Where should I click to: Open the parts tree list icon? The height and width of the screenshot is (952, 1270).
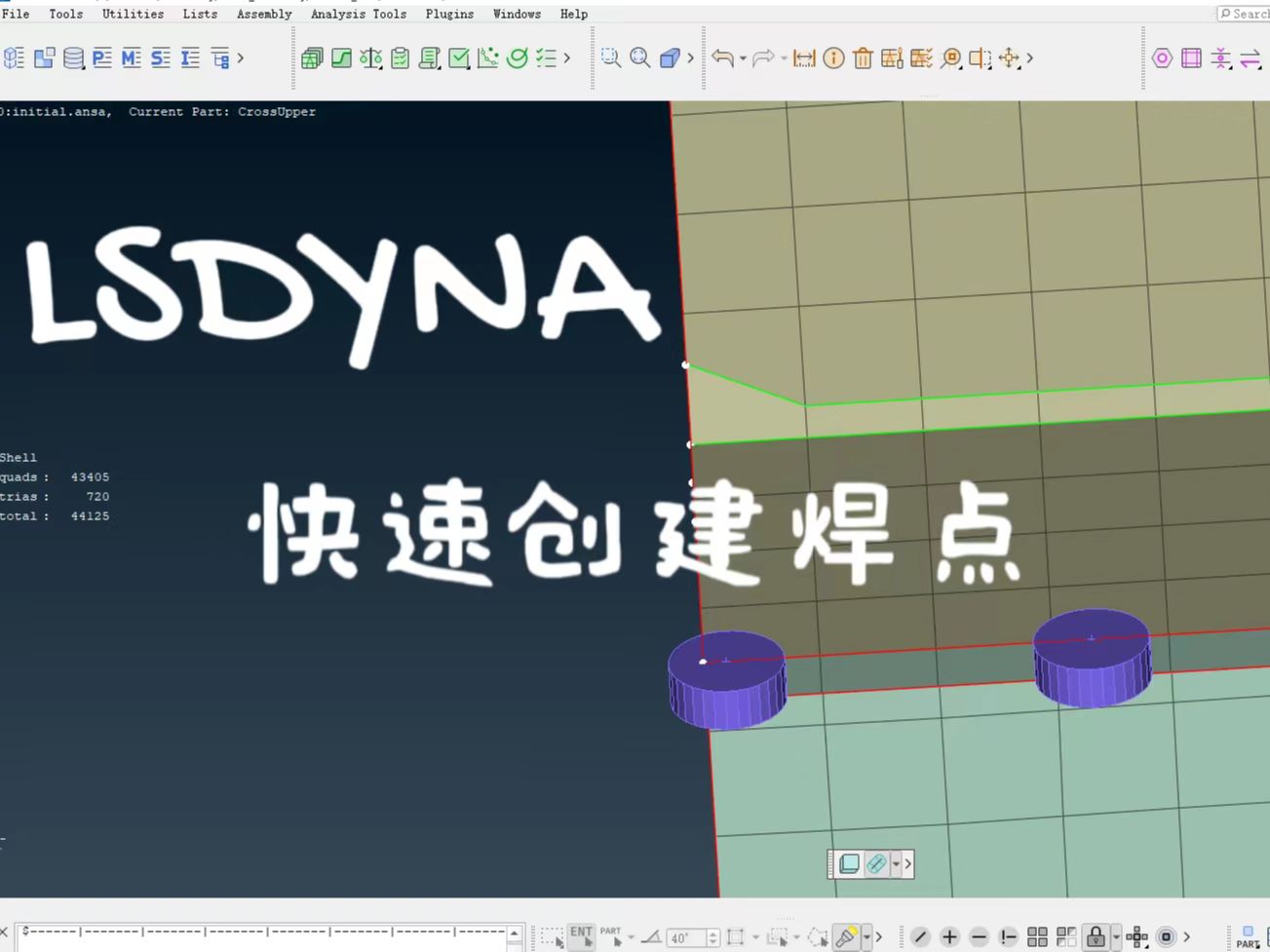click(x=220, y=58)
